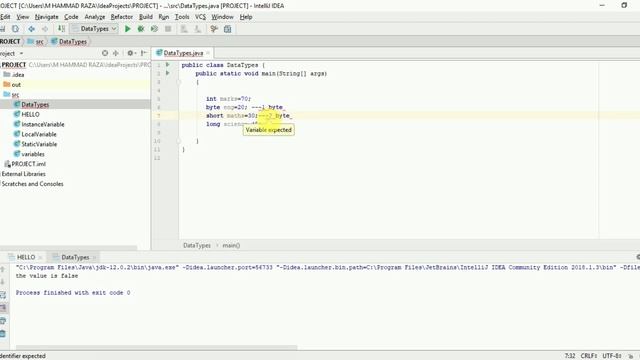Select the out folder in project tree
The height and width of the screenshot is (360, 640).
(12, 84)
